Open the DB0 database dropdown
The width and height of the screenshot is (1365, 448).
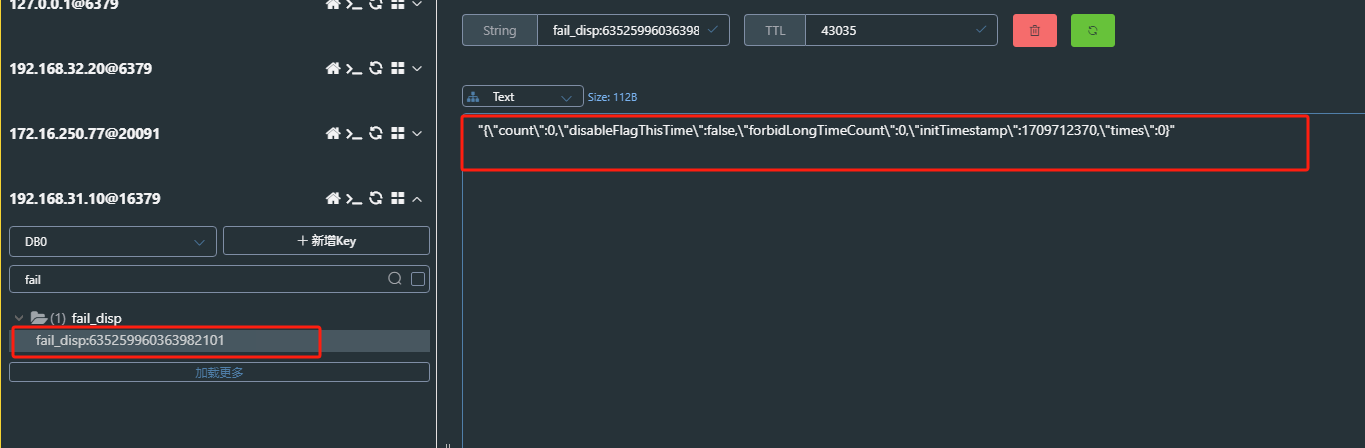113,241
